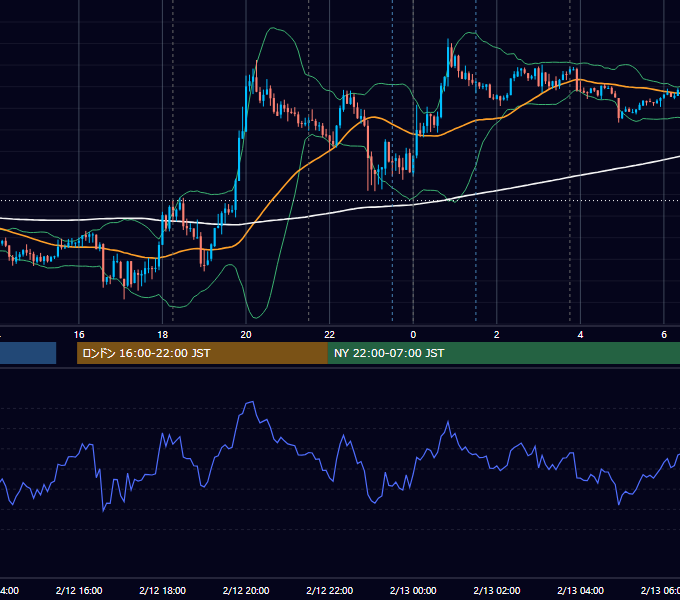
Task: Click the '0' midnight label on price chart axis
Action: pyautogui.click(x=413, y=335)
